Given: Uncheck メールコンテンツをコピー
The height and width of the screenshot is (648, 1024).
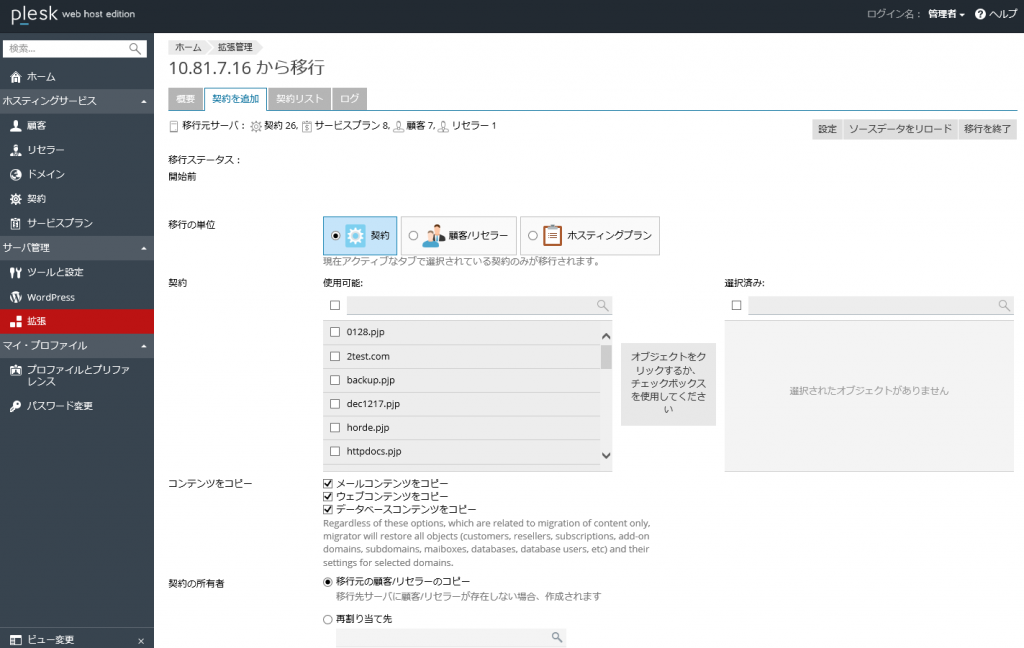Looking at the screenshot, I should pos(327,483).
